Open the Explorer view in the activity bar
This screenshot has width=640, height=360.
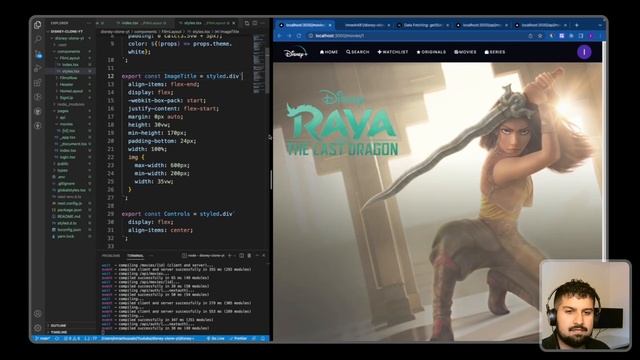38,25
